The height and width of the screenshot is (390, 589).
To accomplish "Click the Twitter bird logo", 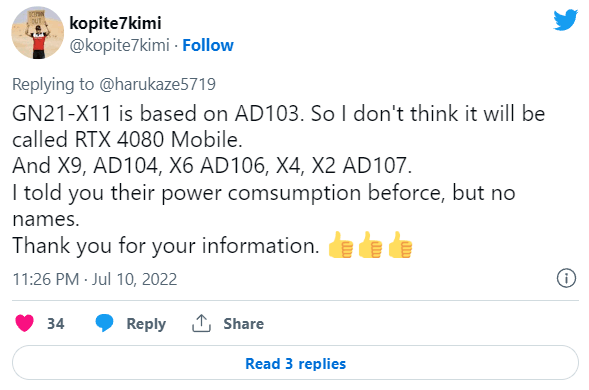I will tap(565, 20).
